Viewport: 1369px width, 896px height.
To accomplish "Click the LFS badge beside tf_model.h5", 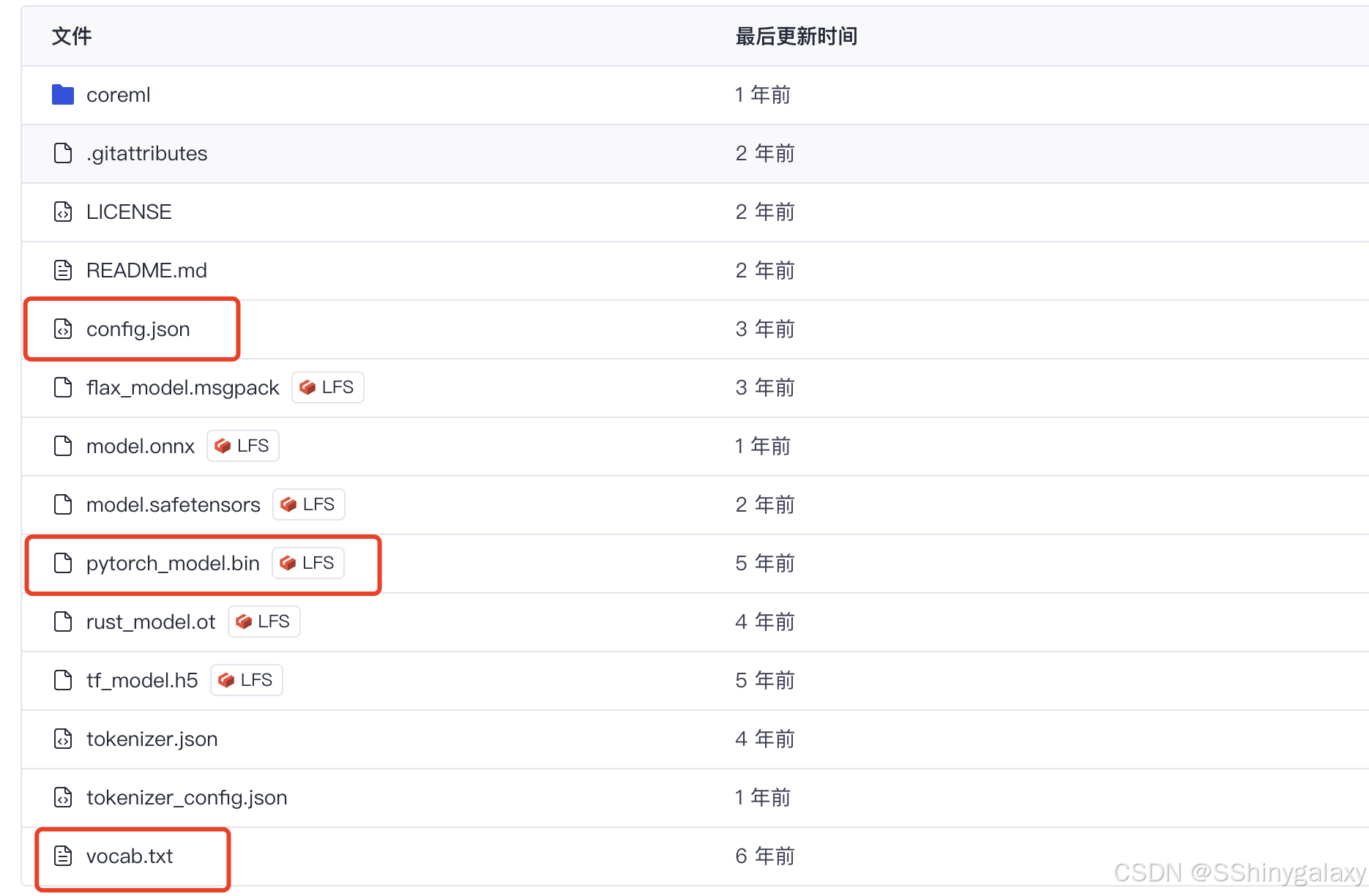I will click(x=246, y=680).
